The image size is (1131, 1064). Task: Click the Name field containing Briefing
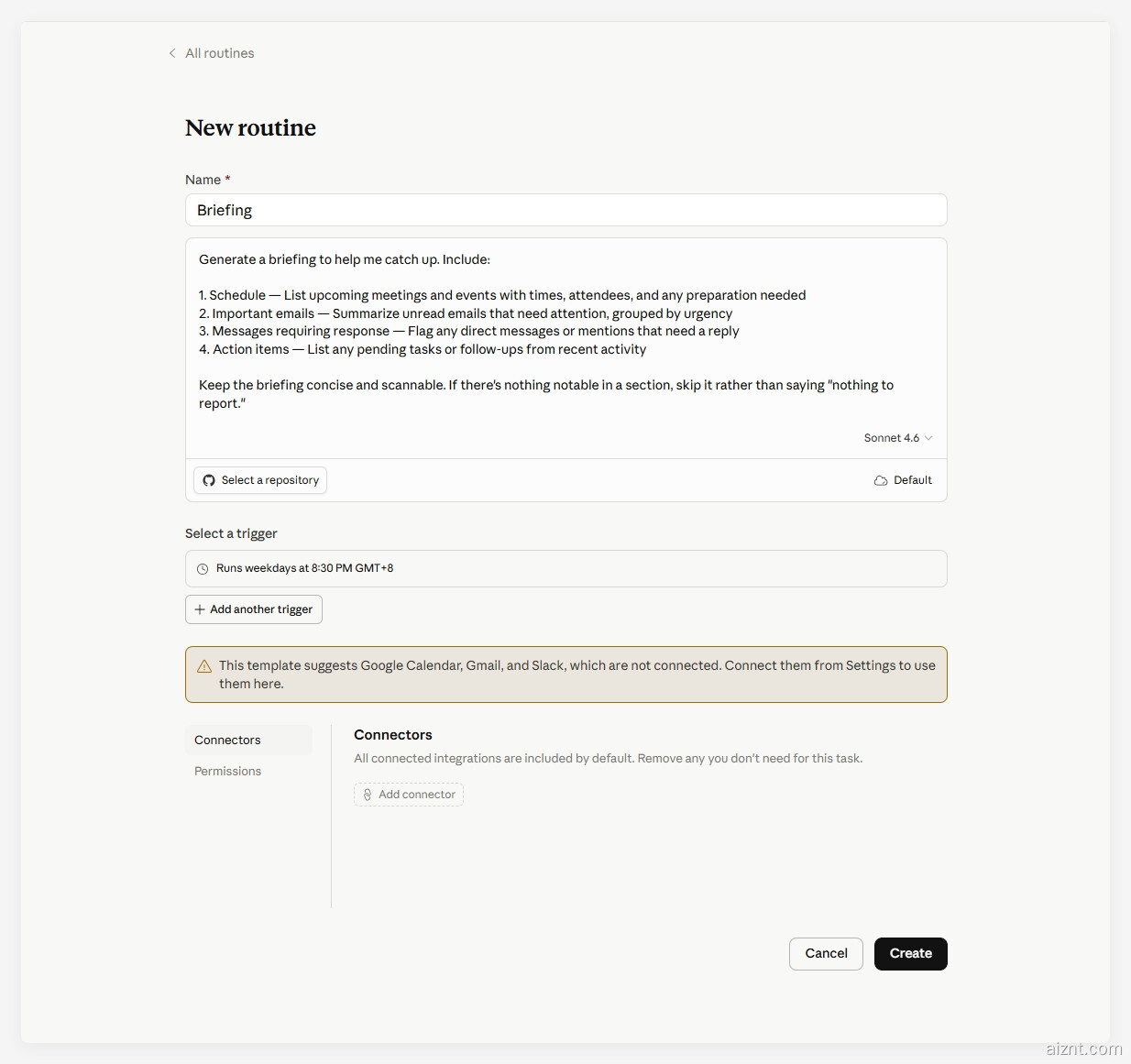(x=565, y=210)
